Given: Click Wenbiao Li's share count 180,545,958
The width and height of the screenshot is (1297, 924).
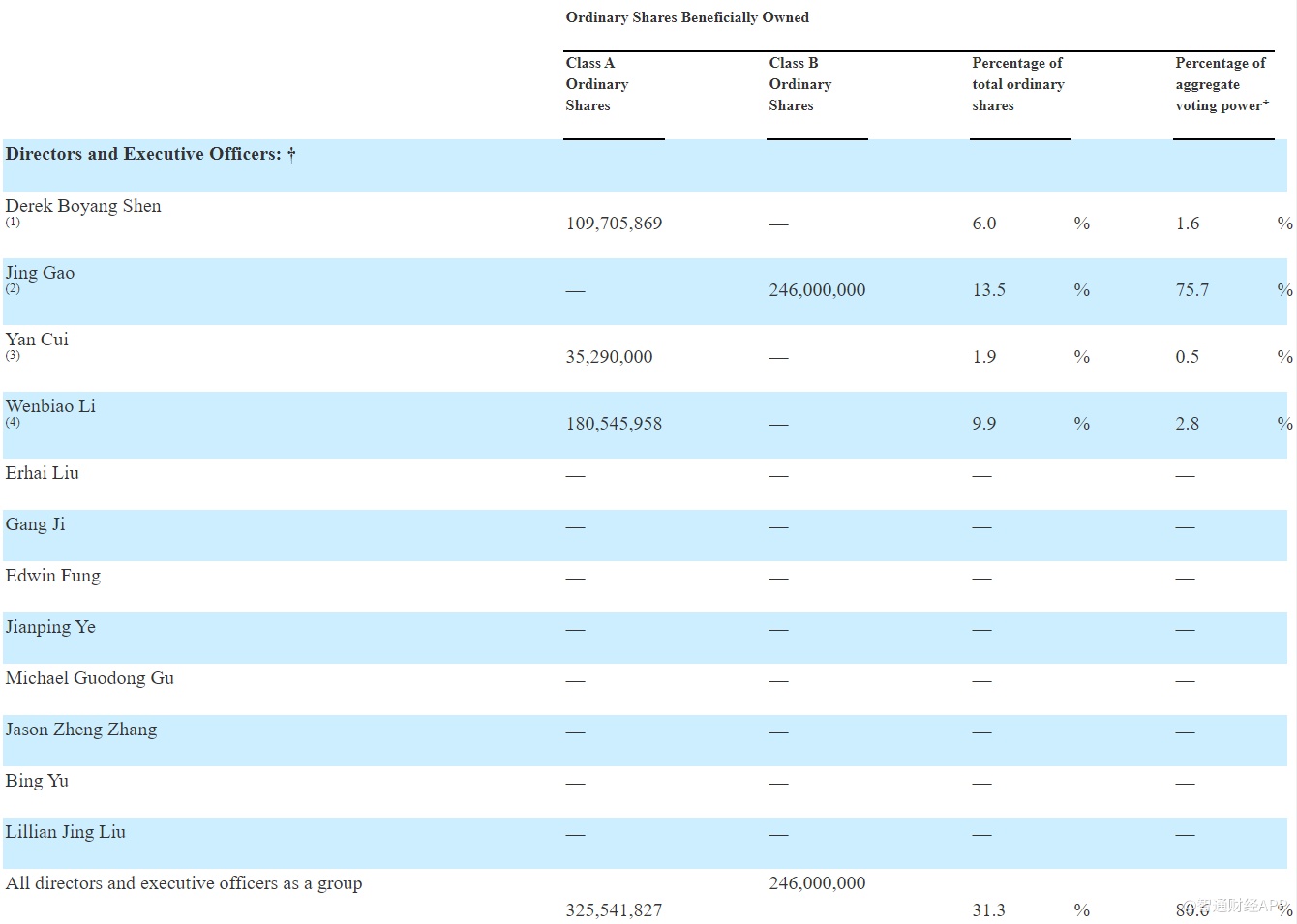Looking at the screenshot, I should [x=614, y=424].
